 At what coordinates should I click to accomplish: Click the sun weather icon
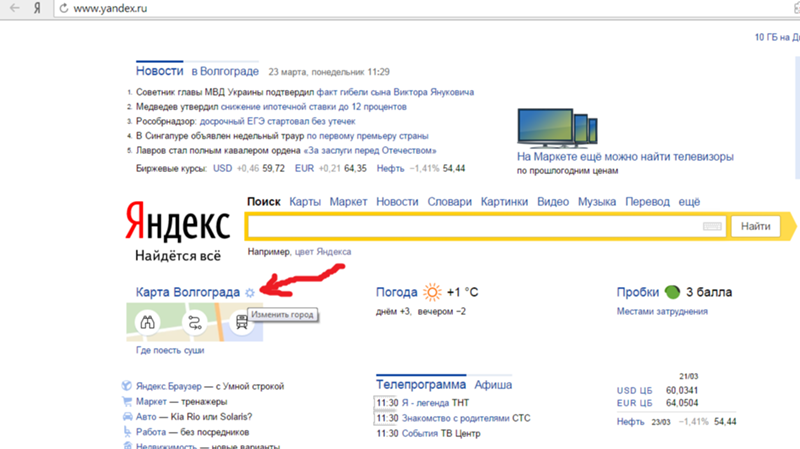[x=432, y=292]
